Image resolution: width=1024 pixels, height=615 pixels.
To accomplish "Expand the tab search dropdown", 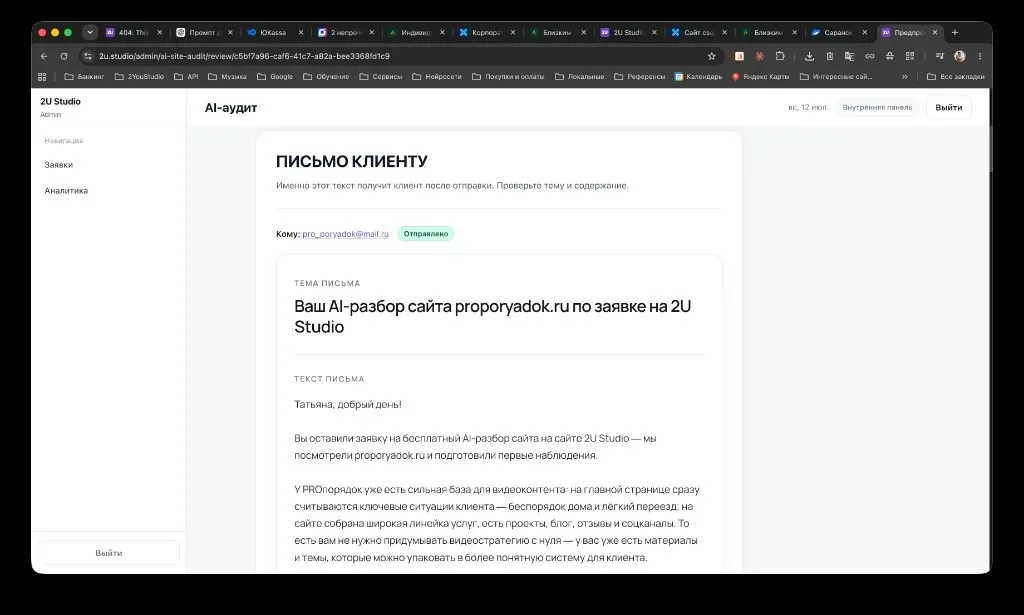I will (x=90, y=32).
